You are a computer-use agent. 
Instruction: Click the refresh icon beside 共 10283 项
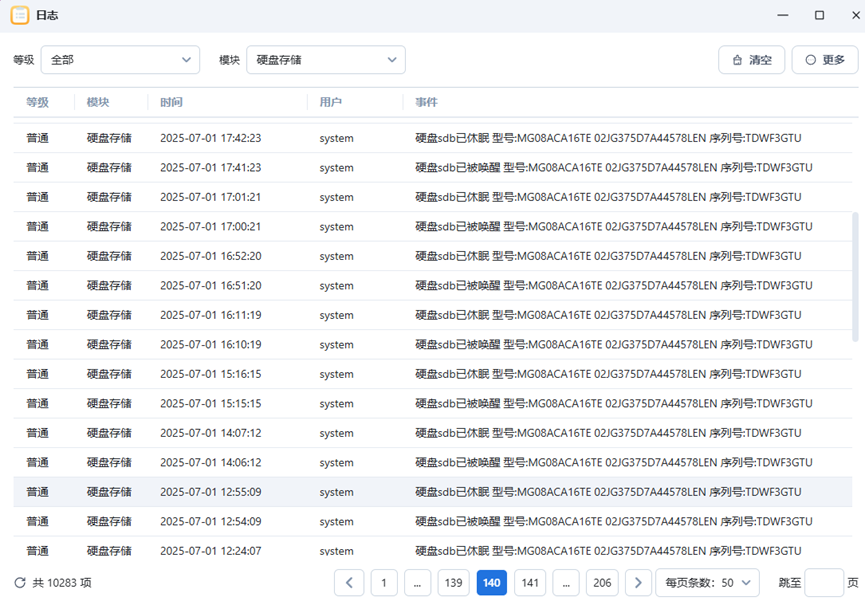coord(20,583)
